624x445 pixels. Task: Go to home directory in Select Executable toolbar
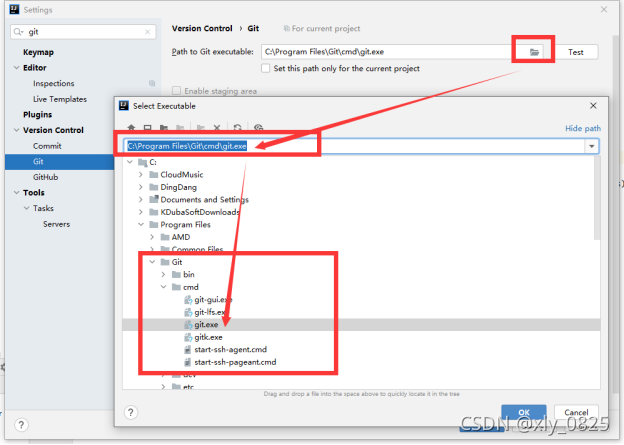tap(131, 128)
